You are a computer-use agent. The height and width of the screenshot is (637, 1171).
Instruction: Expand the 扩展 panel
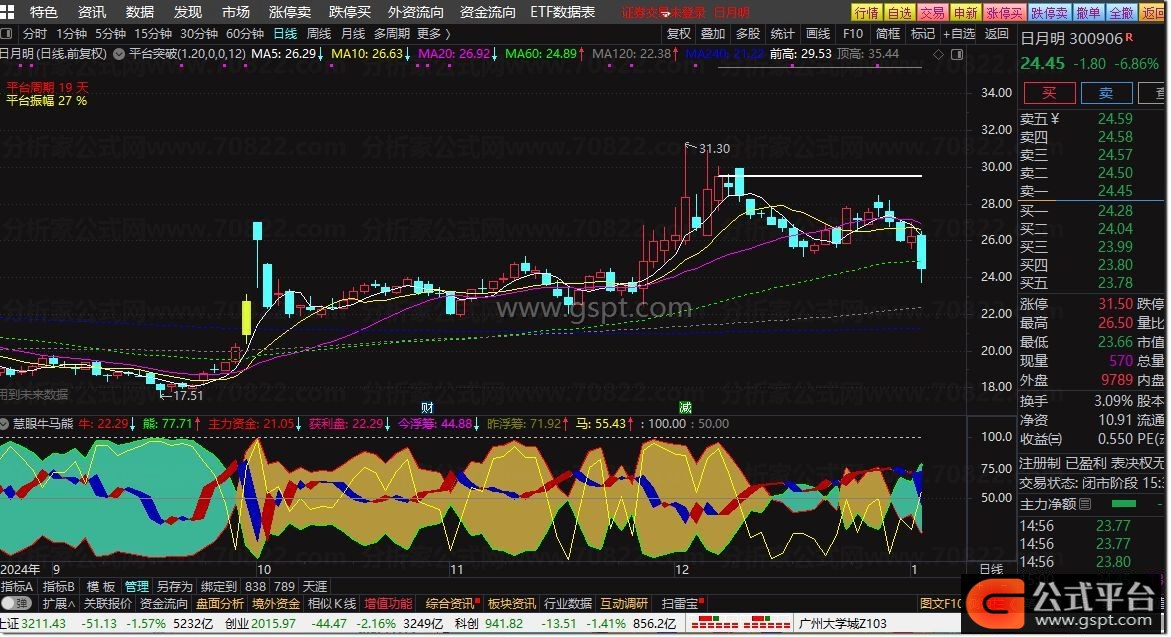pyautogui.click(x=58, y=603)
